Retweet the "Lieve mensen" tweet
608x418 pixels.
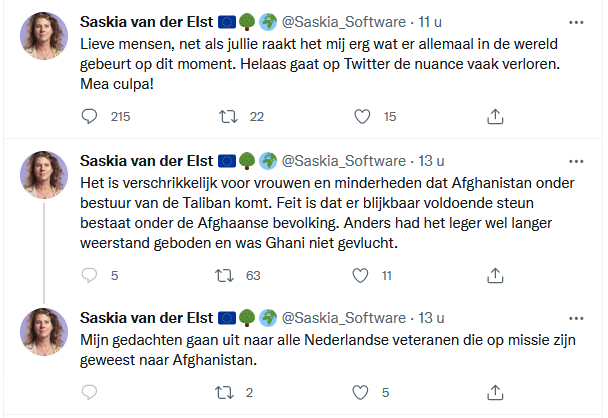point(225,117)
